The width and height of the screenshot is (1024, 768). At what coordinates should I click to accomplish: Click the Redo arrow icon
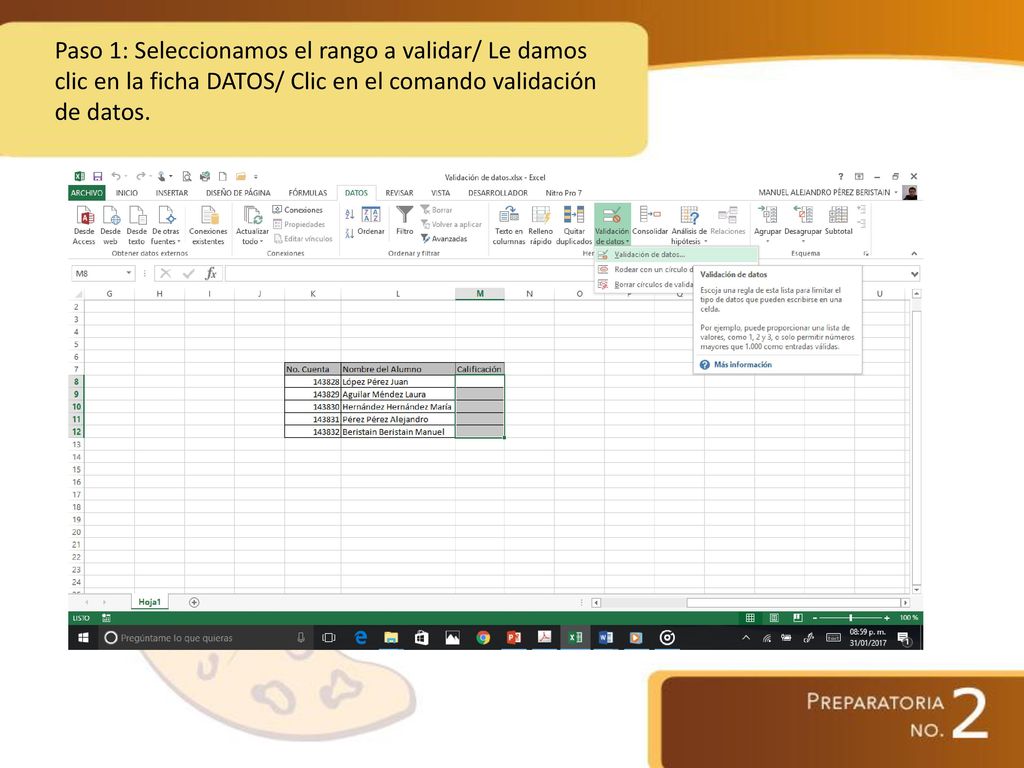[140, 176]
